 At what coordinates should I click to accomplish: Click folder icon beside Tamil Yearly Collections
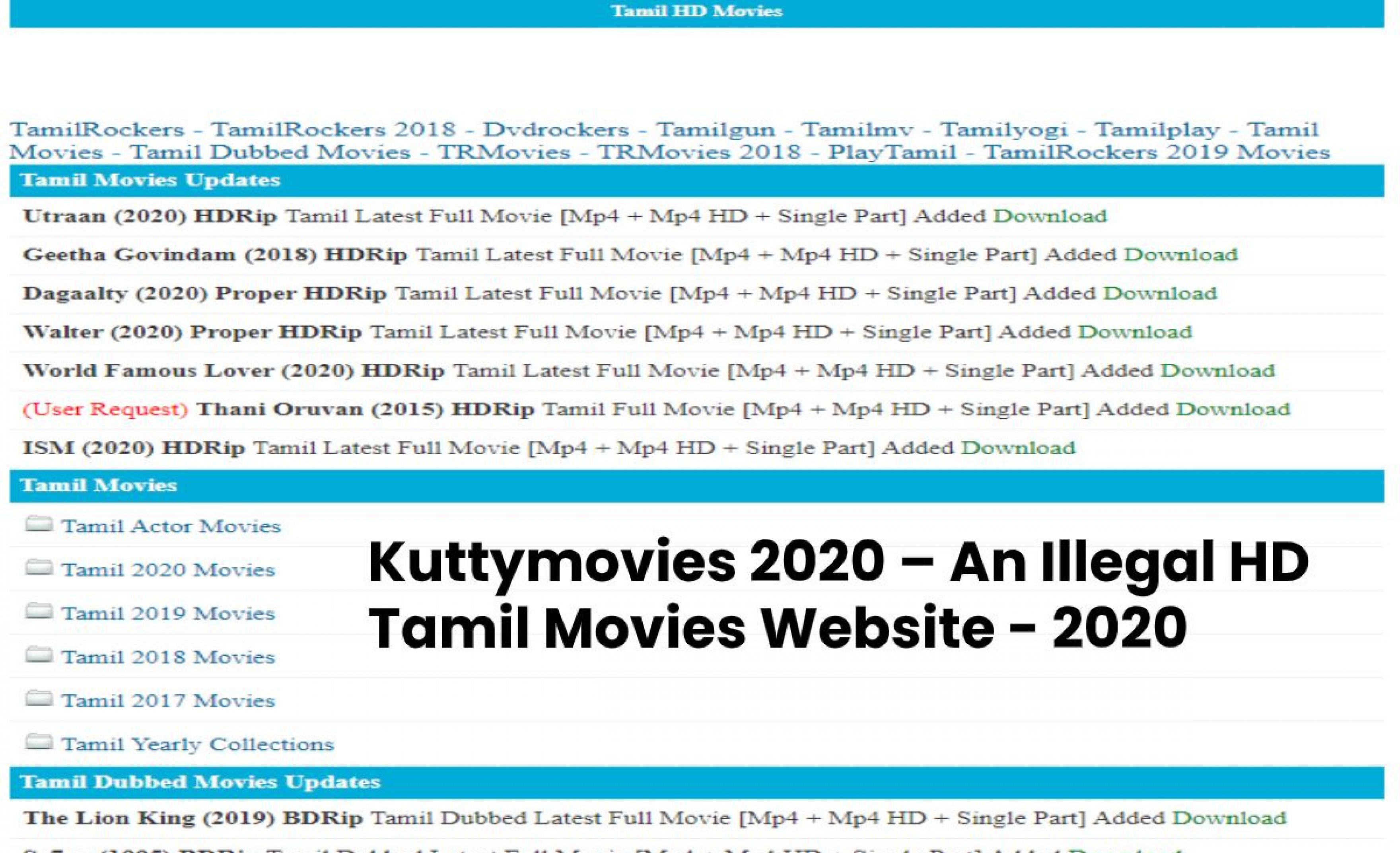click(x=39, y=742)
